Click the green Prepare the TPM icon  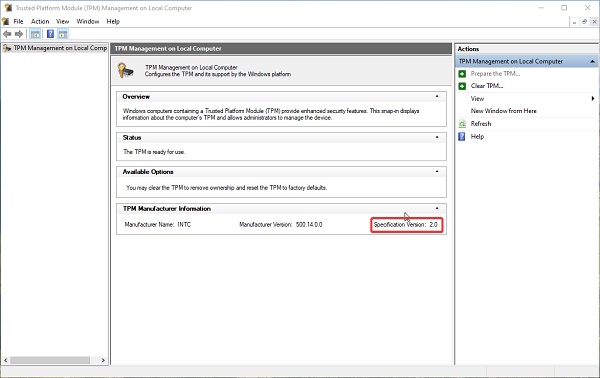[x=462, y=74]
